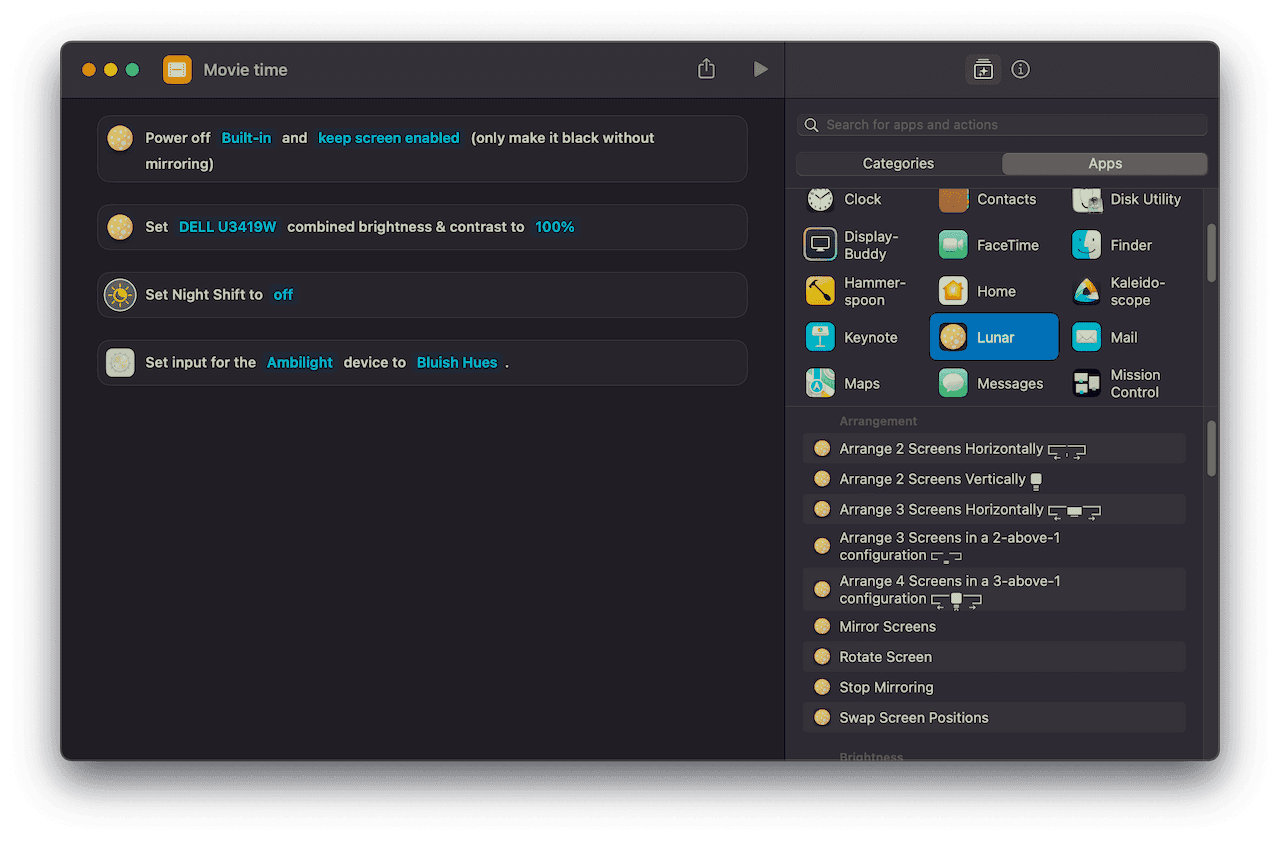The image size is (1280, 841).
Task: Switch to the Categories tab
Action: (898, 164)
